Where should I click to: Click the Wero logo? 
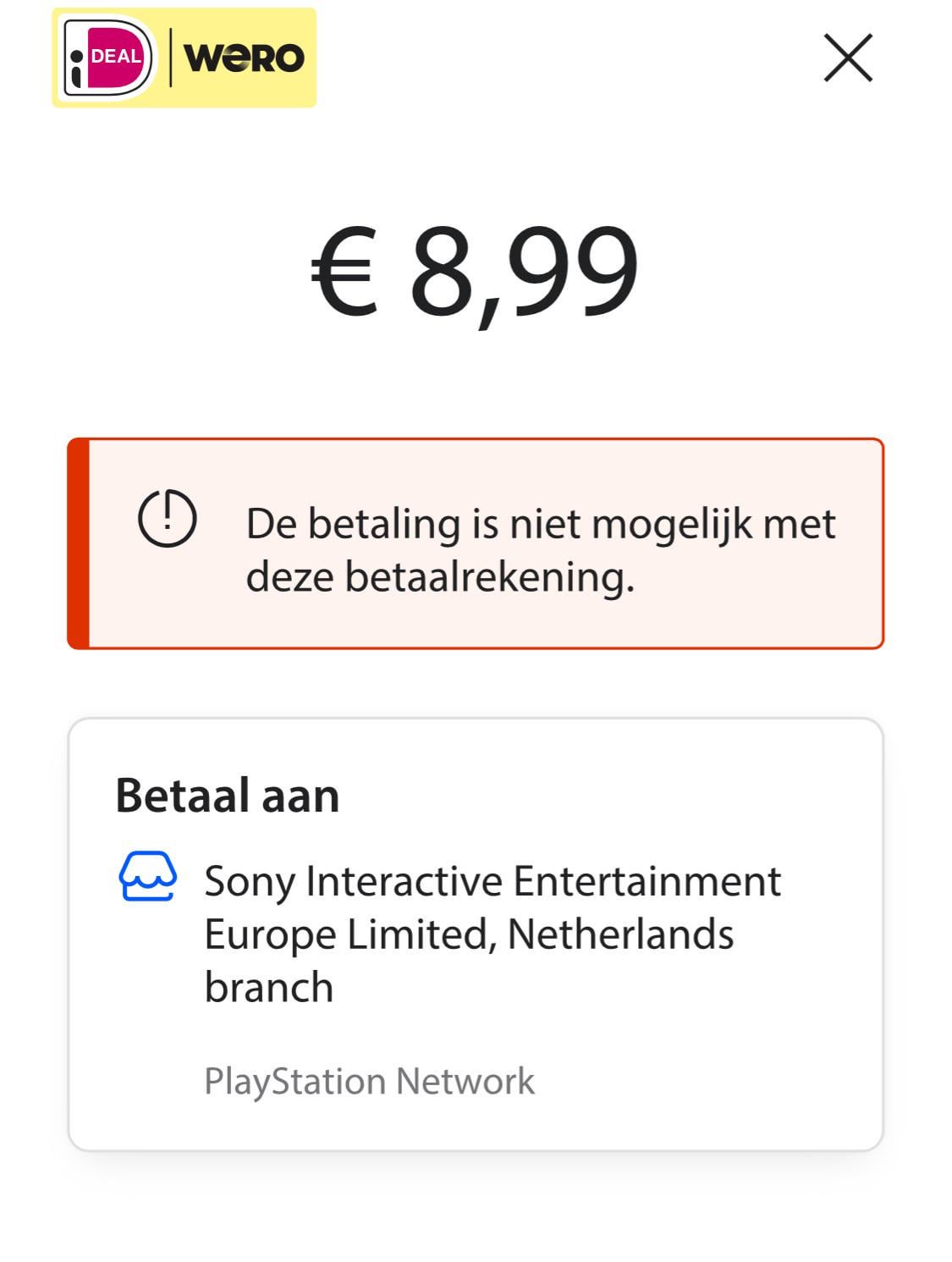tap(244, 58)
